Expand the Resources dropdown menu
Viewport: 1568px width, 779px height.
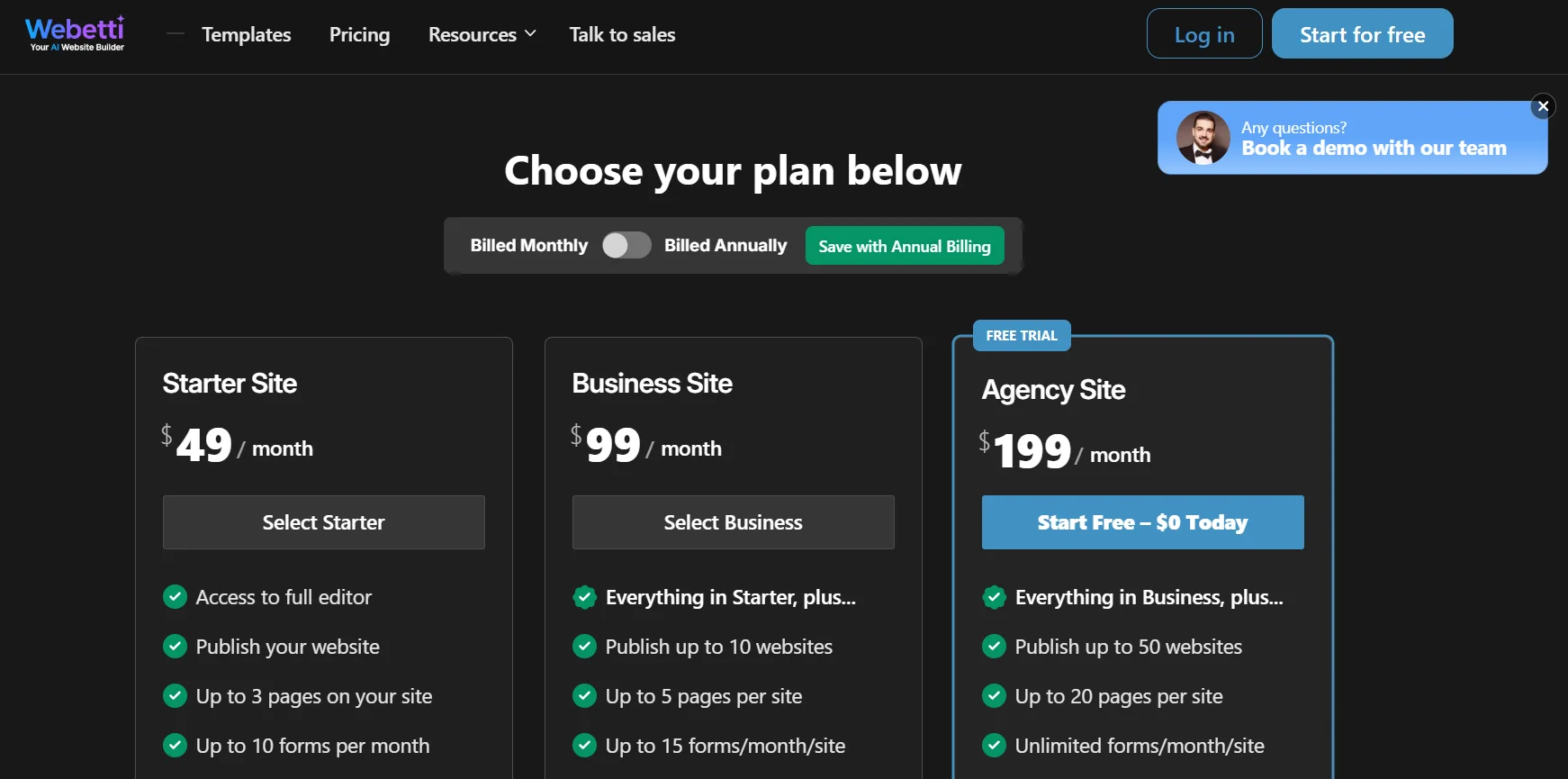point(482,34)
